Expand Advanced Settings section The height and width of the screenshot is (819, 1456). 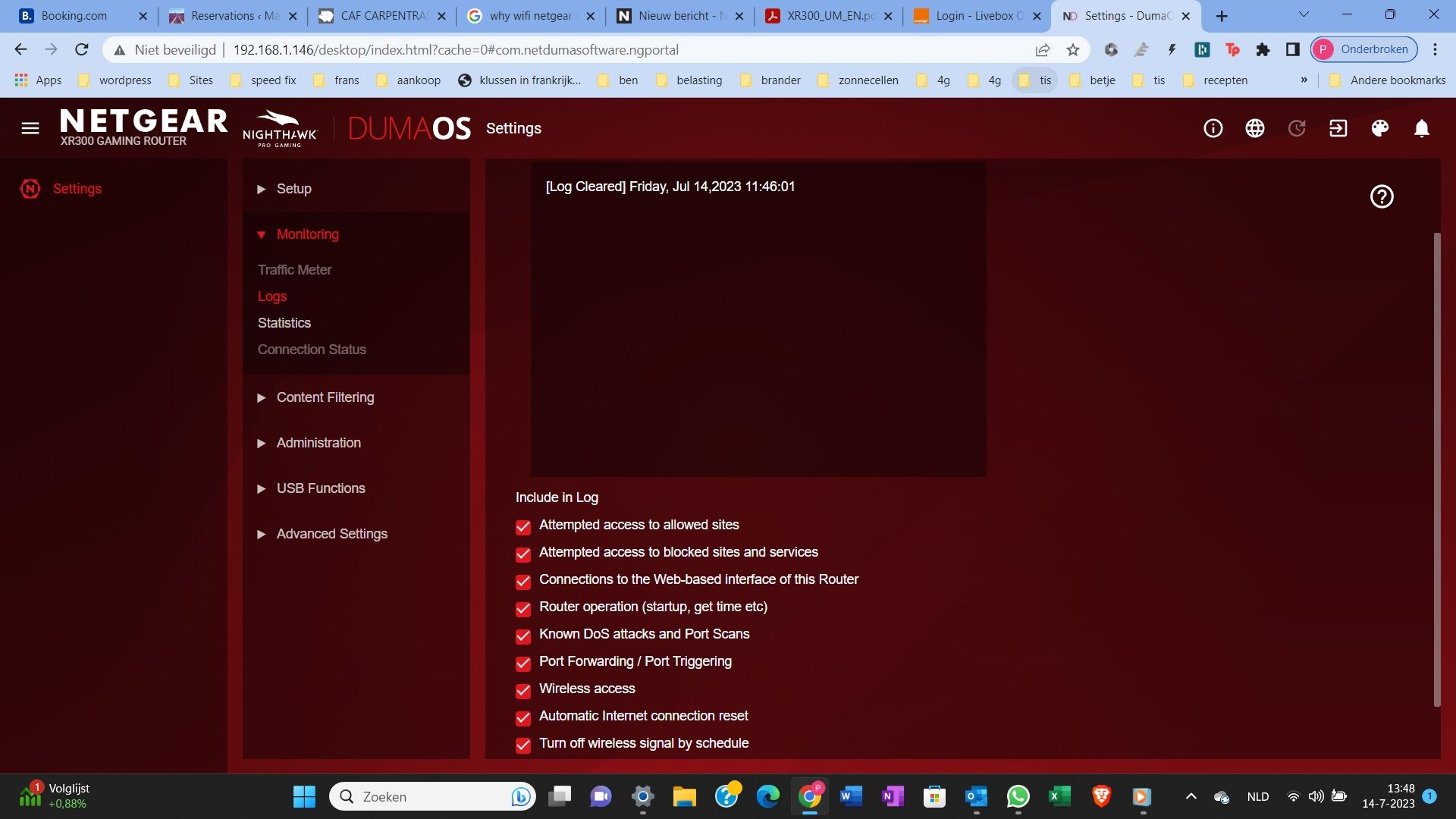(x=331, y=534)
